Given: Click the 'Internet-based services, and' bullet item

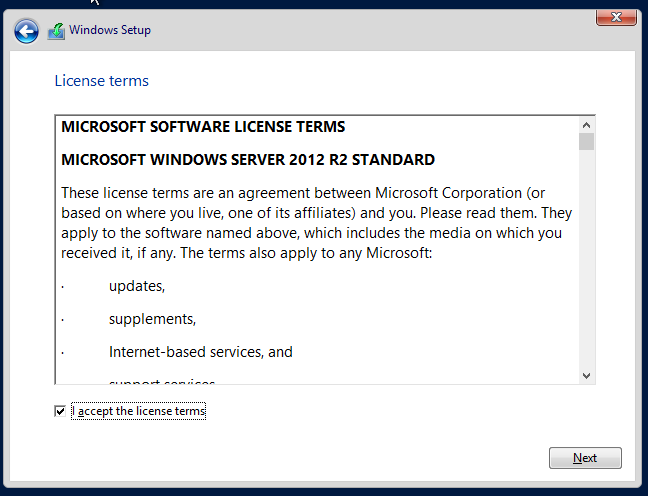Looking at the screenshot, I should [200, 352].
